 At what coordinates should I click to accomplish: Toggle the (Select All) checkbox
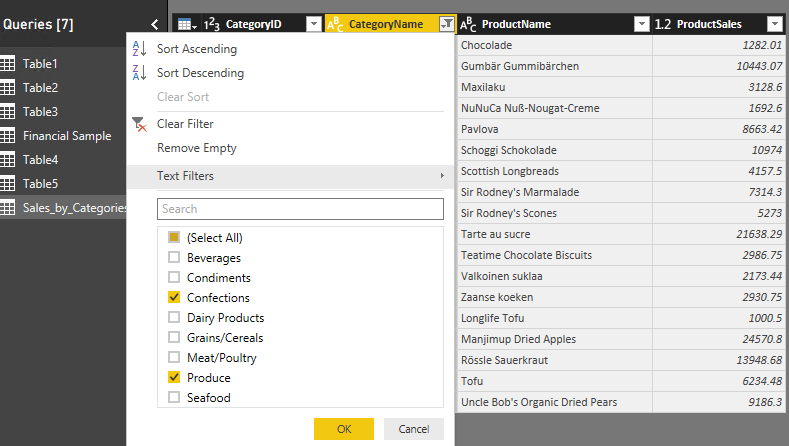click(x=174, y=237)
